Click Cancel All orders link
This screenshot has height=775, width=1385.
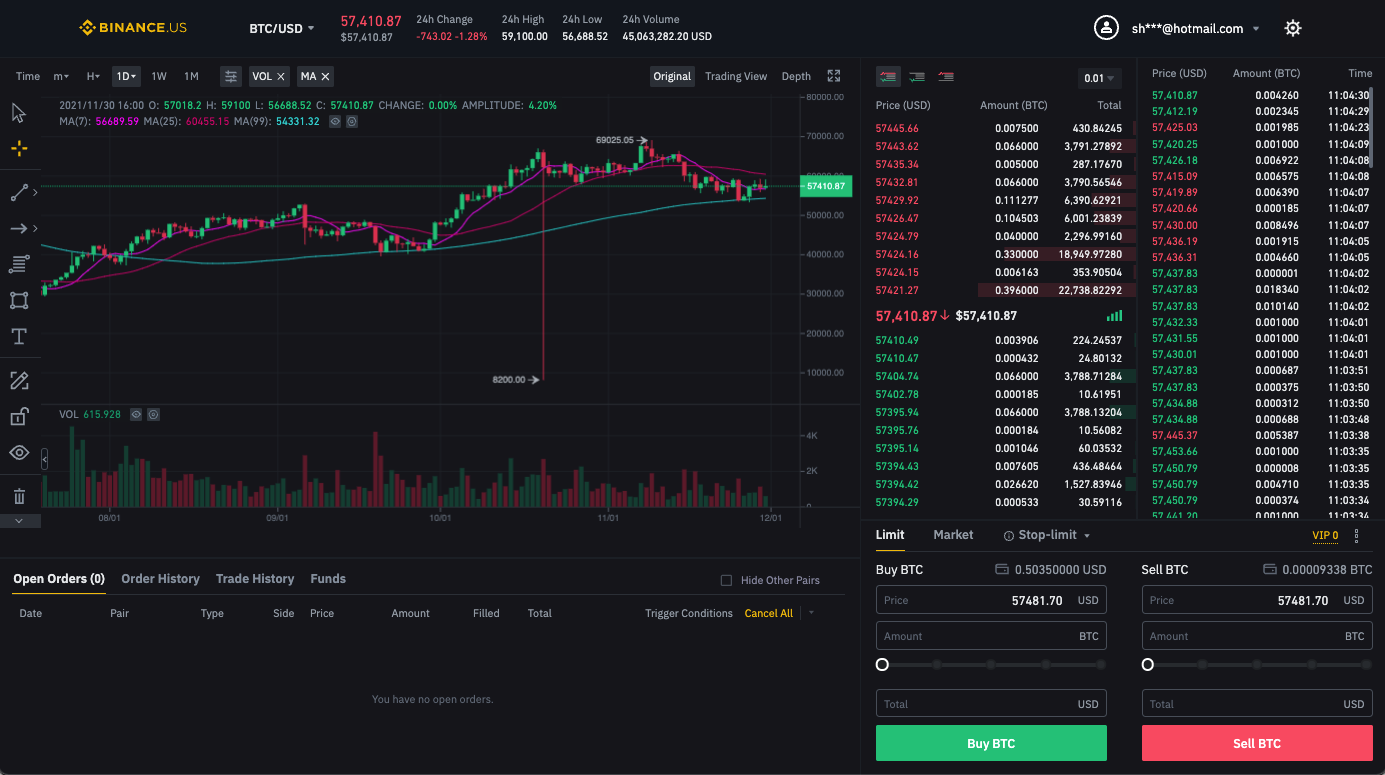click(x=769, y=613)
